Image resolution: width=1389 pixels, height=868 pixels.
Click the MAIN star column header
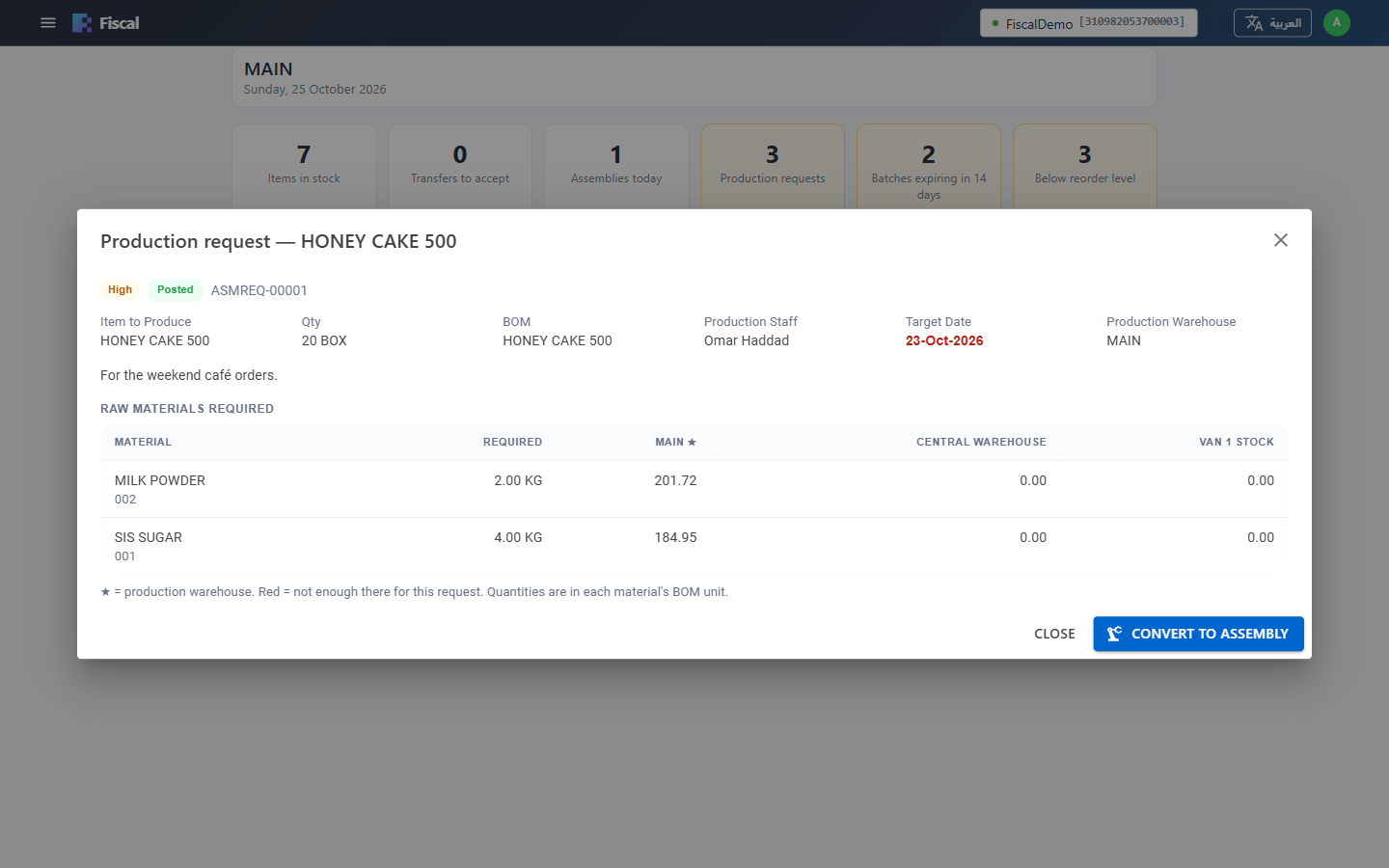click(675, 442)
